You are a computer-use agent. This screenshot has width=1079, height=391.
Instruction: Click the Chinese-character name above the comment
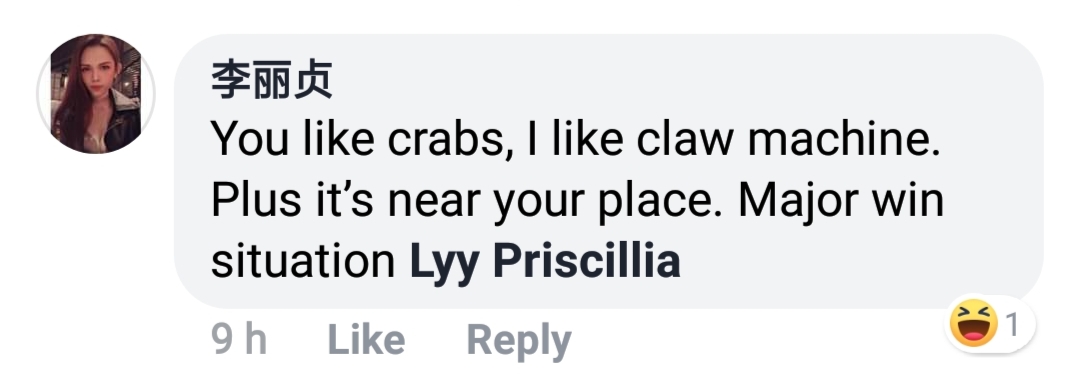tap(271, 80)
